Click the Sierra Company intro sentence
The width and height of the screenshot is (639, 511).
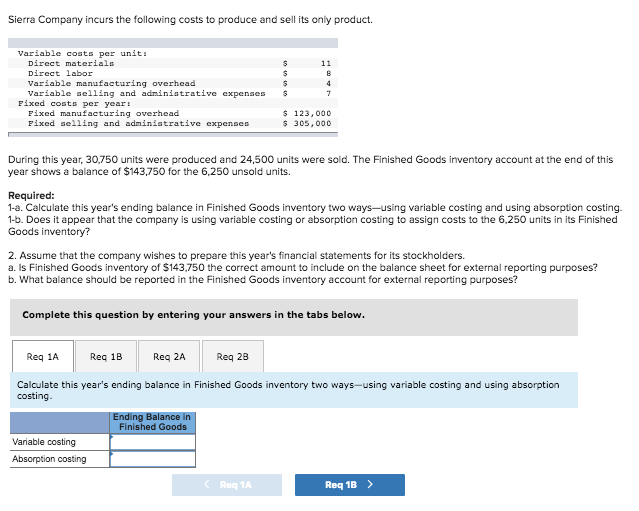pyautogui.click(x=190, y=20)
